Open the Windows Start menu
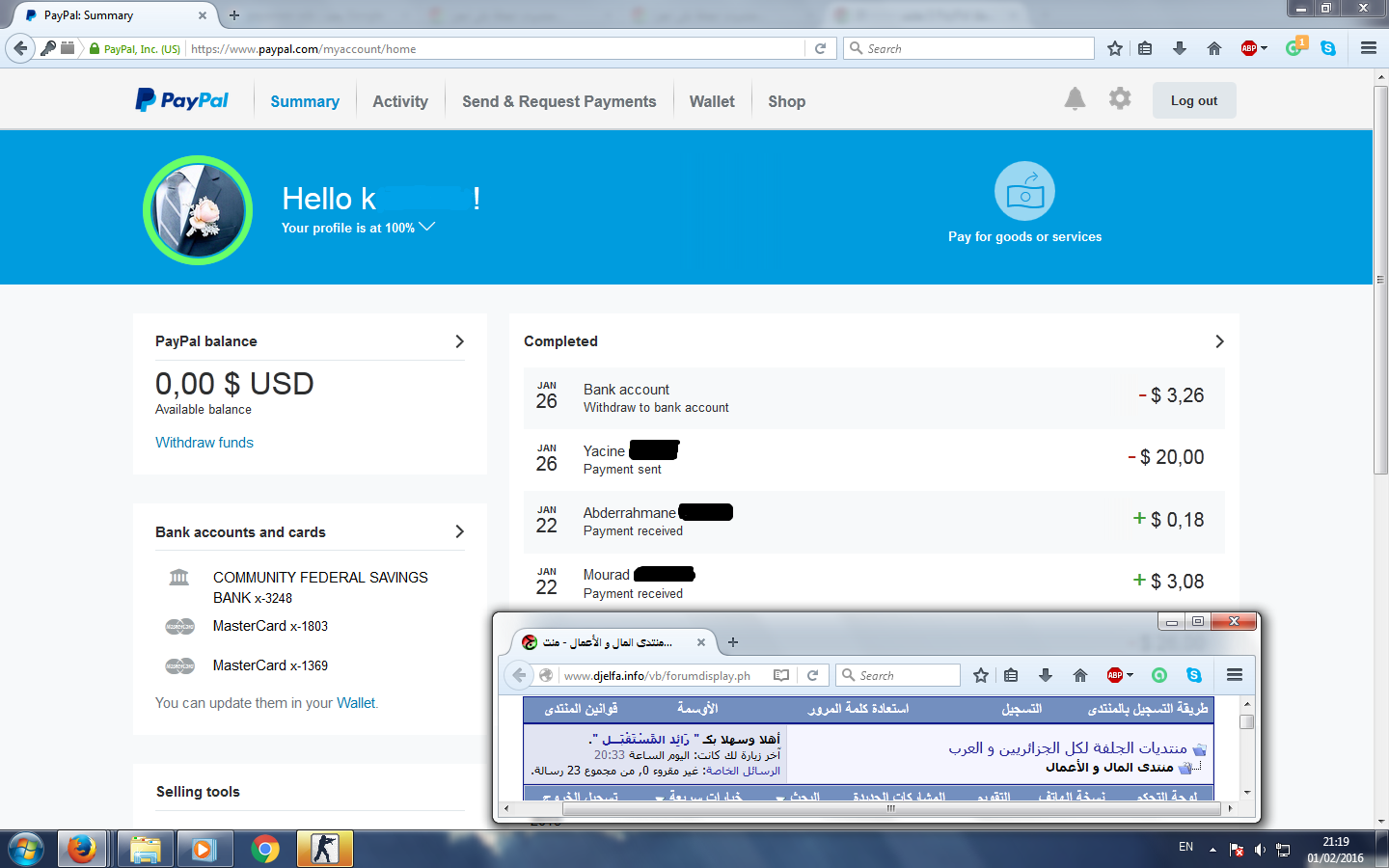1389x868 pixels. 26,850
